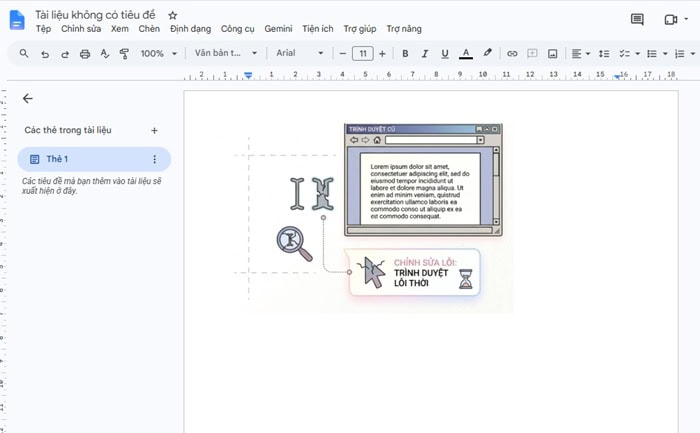Expand the bulleted list options arrow
Screen dimensions: 700x433
point(665,54)
